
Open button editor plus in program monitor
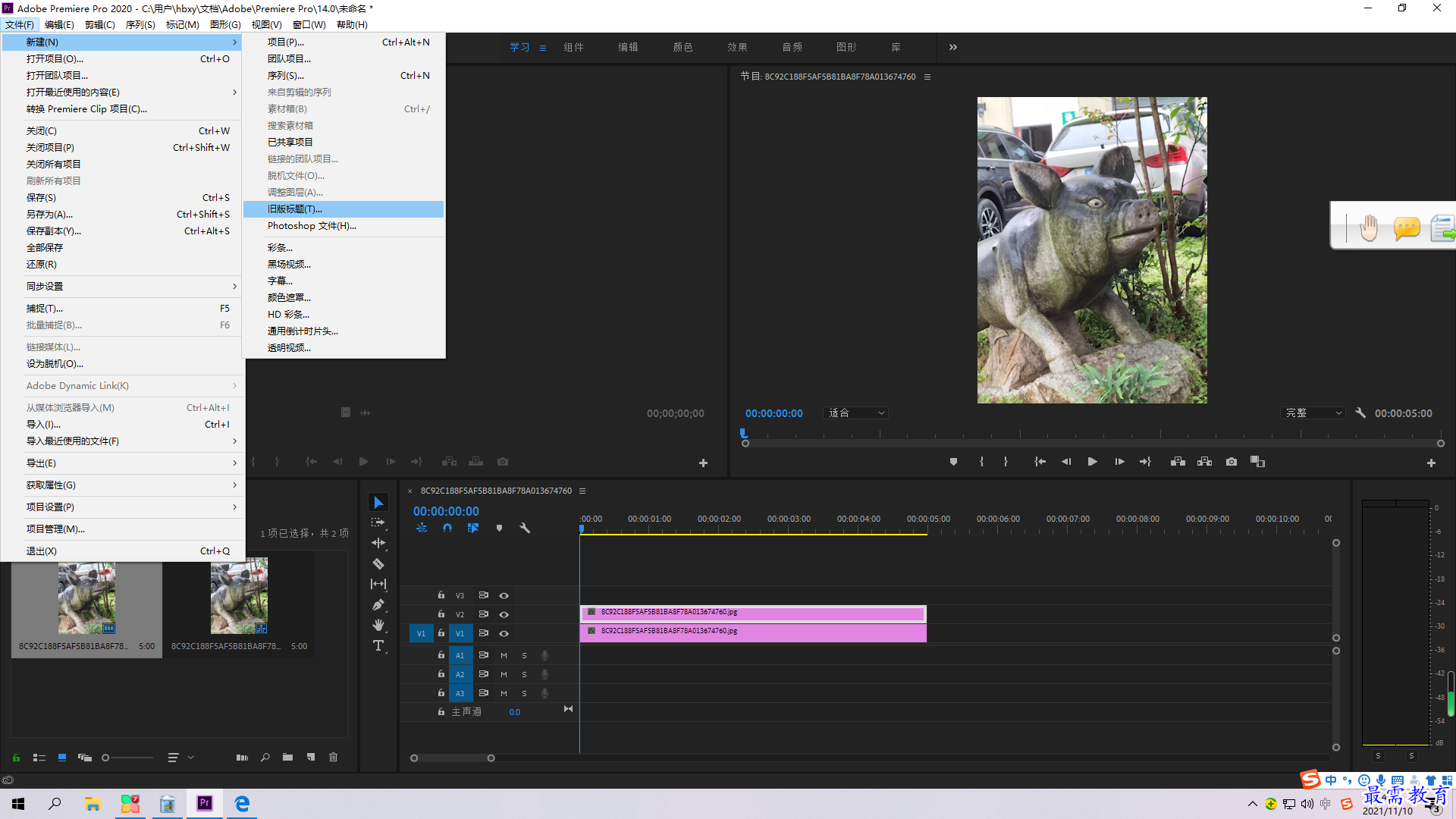click(1431, 463)
